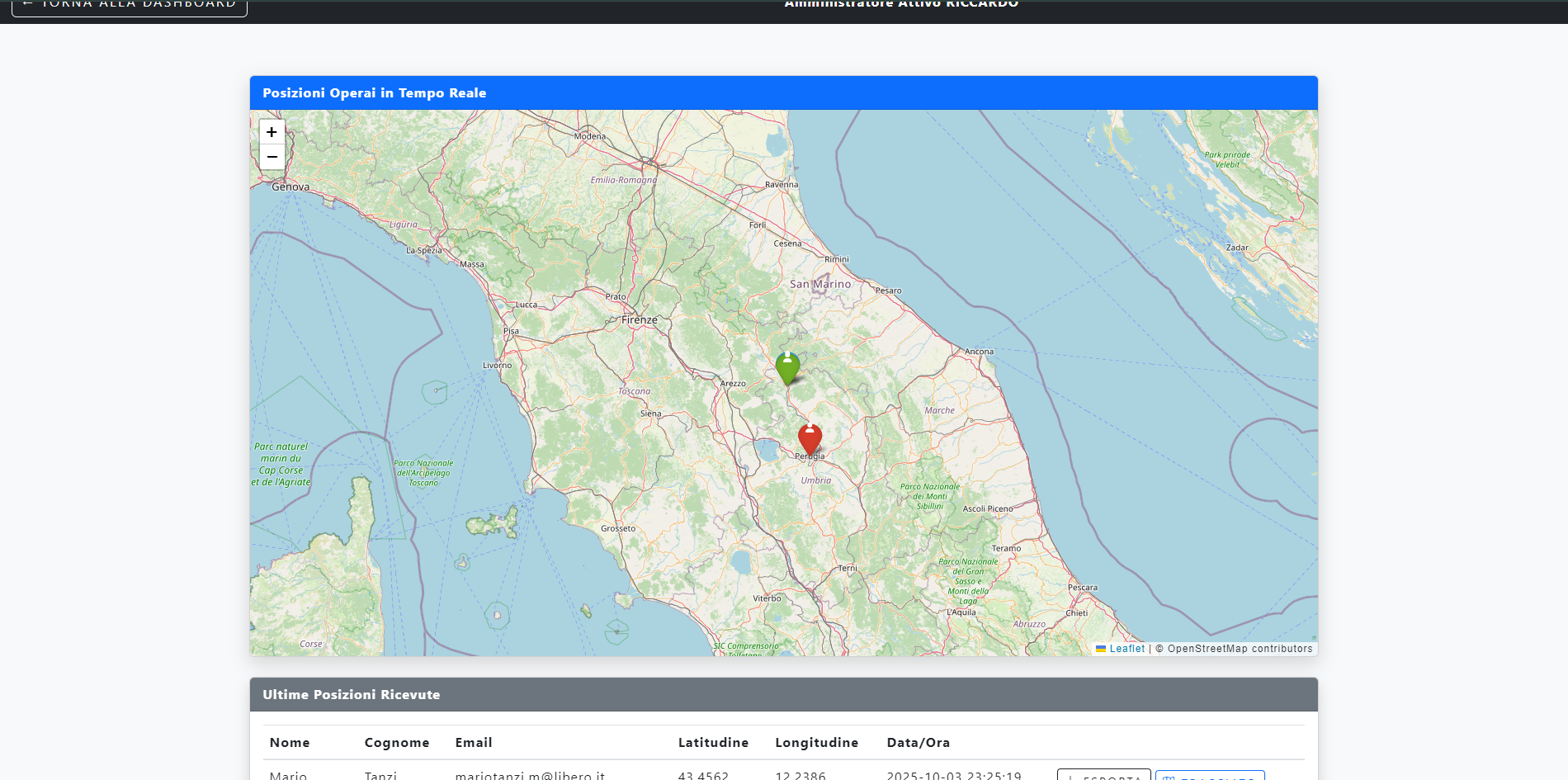Open the Leaflet attribution link

[x=1126, y=649]
